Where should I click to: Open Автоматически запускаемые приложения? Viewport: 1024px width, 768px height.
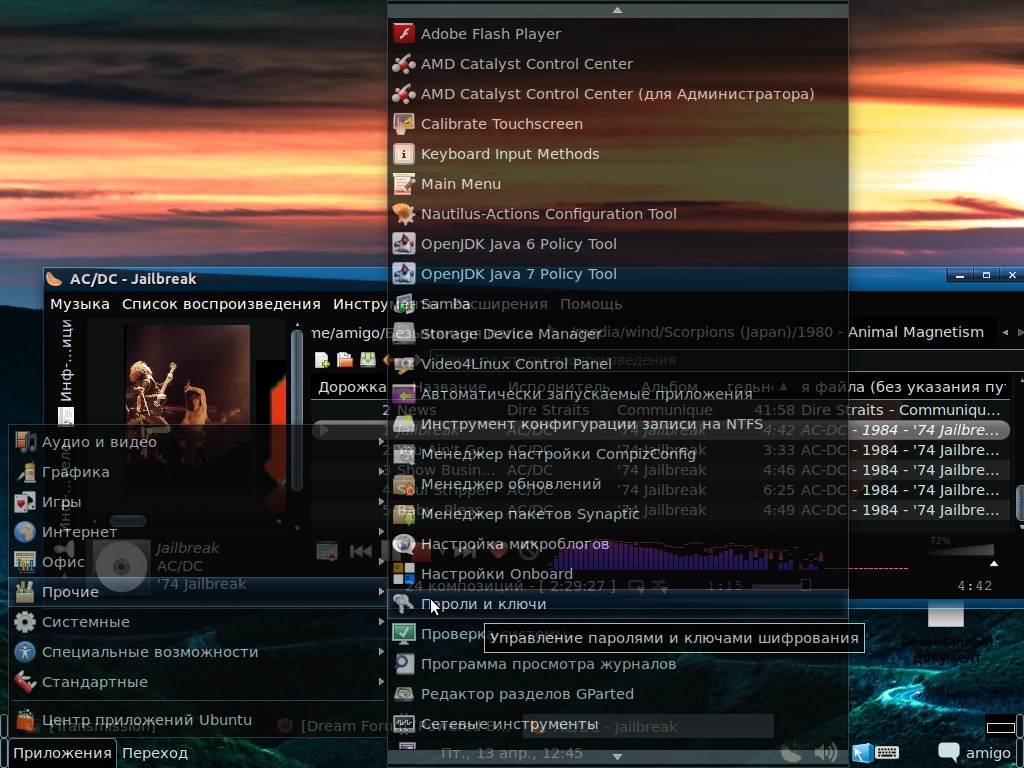tap(617, 394)
